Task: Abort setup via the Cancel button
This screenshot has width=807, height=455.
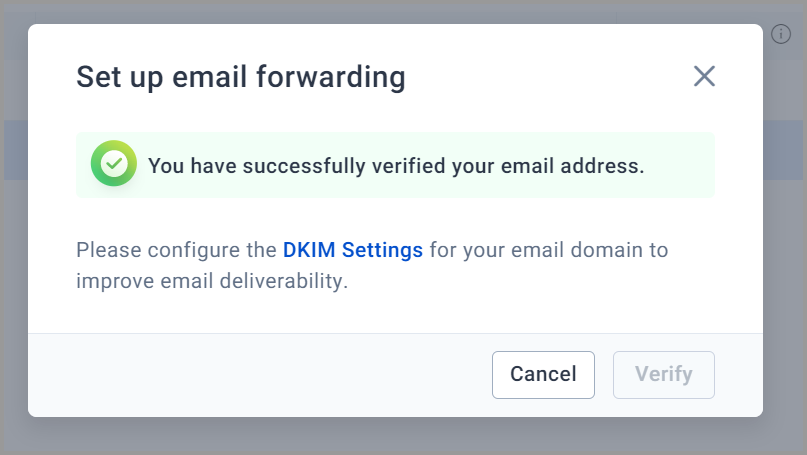Action: tap(543, 375)
